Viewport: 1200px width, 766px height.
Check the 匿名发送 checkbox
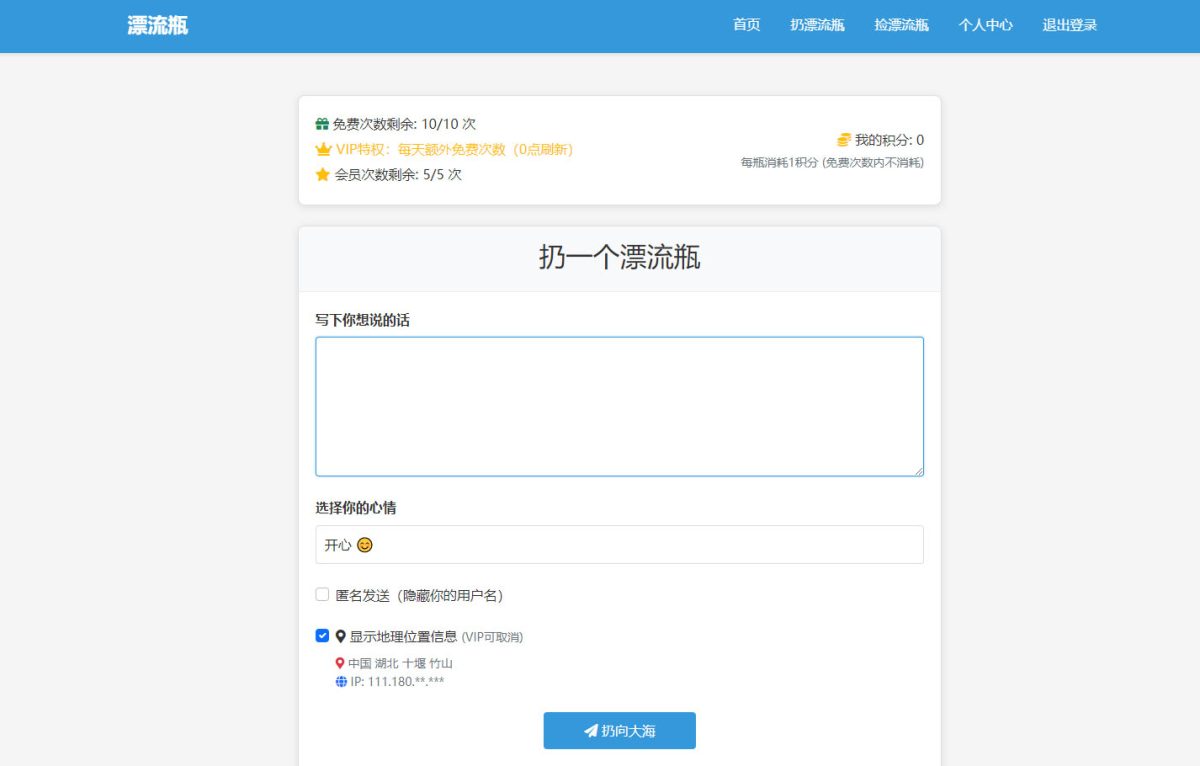[322, 594]
